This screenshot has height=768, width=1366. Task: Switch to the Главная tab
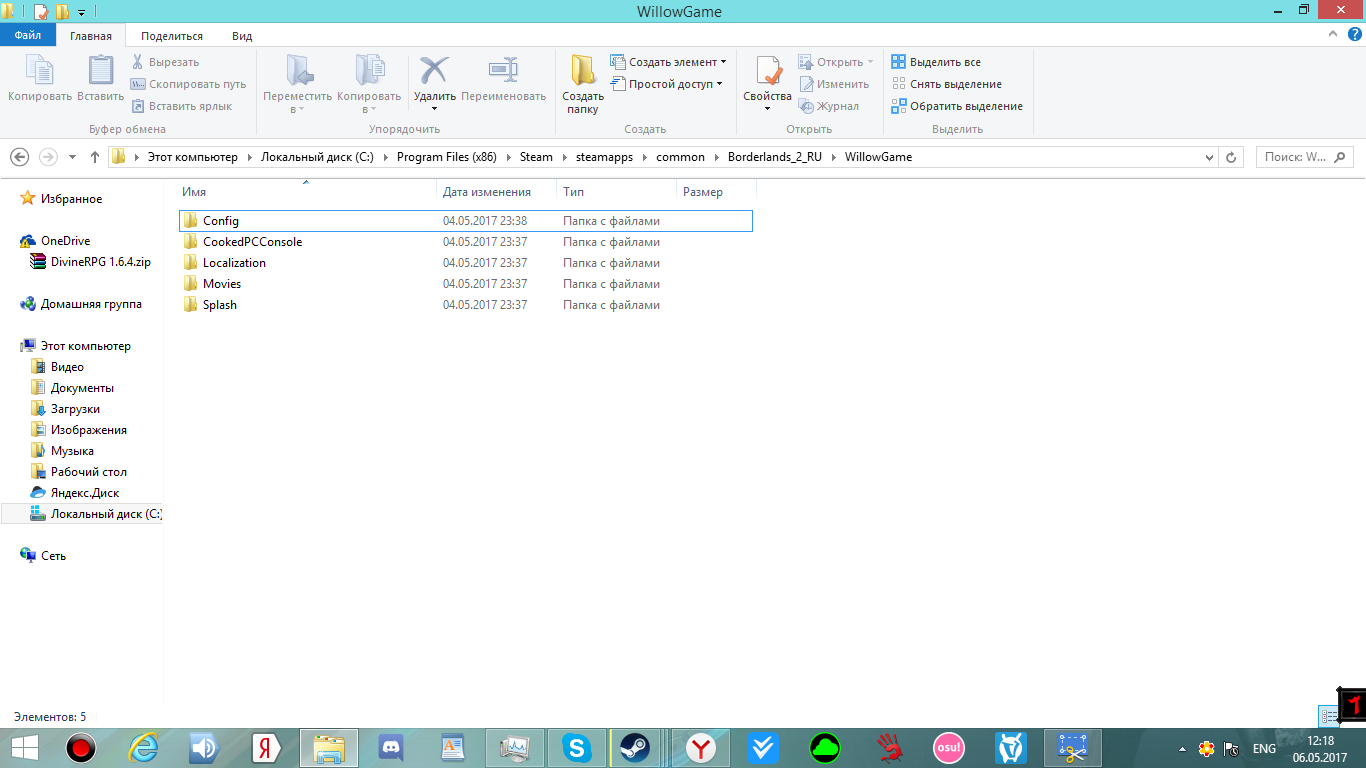click(91, 36)
